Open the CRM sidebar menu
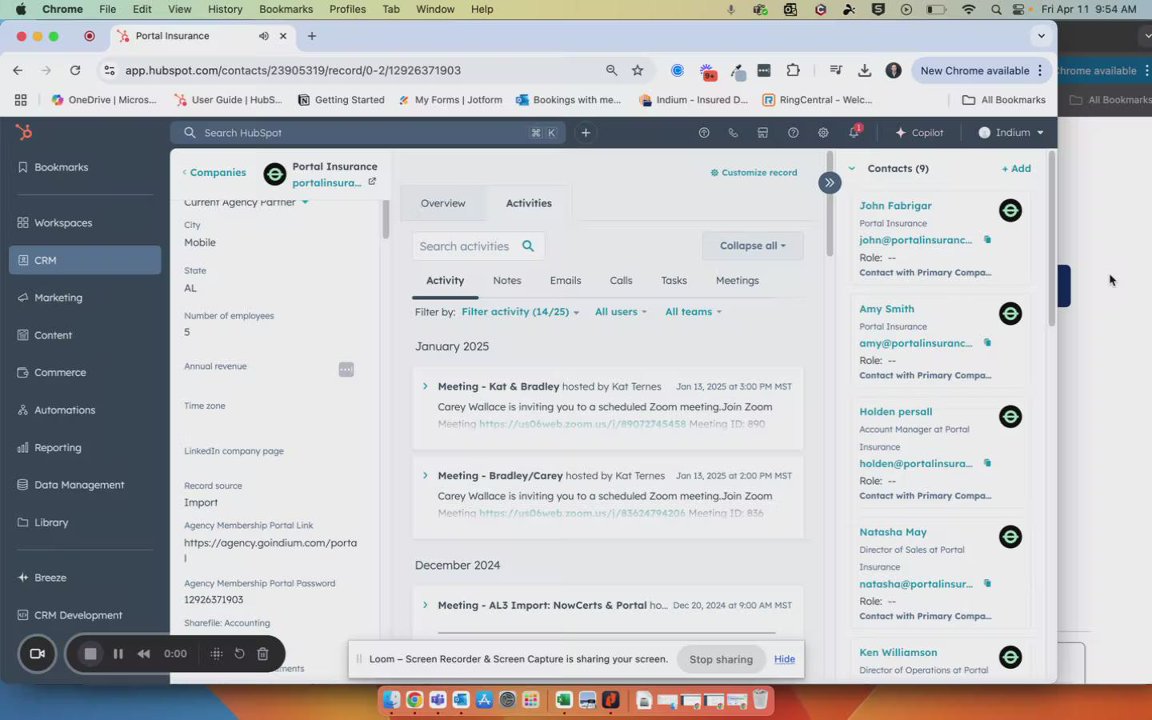This screenshot has width=1152, height=720. coord(84,260)
